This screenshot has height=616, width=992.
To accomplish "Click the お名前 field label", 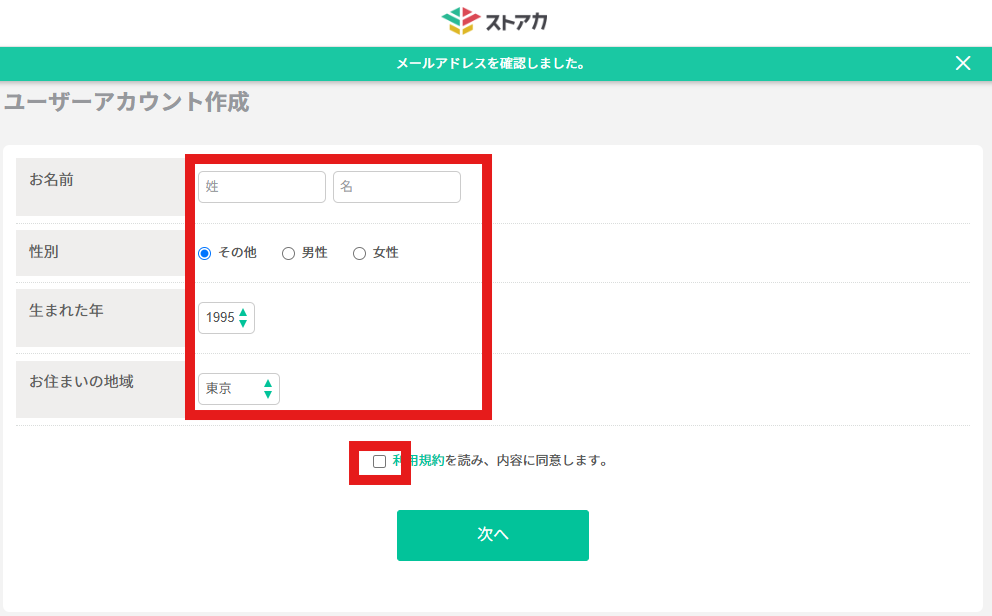I will (51, 180).
